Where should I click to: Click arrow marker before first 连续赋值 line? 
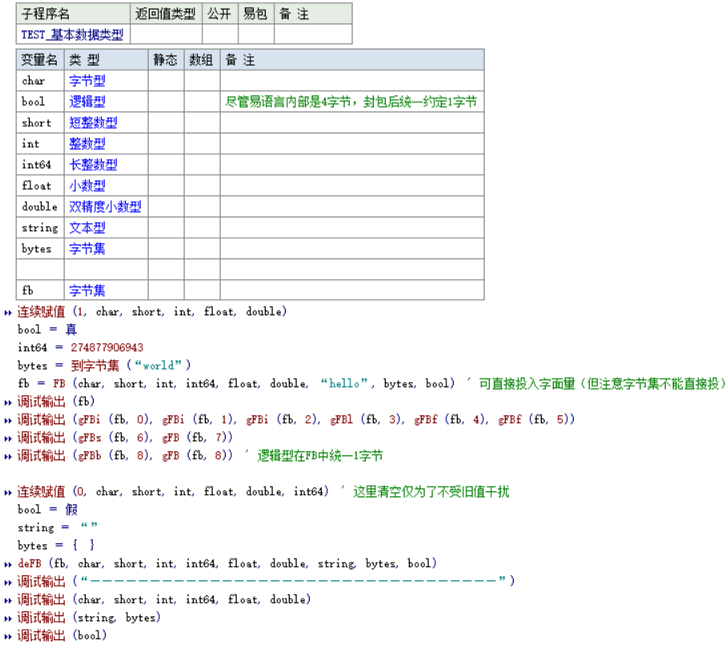coord(8,312)
